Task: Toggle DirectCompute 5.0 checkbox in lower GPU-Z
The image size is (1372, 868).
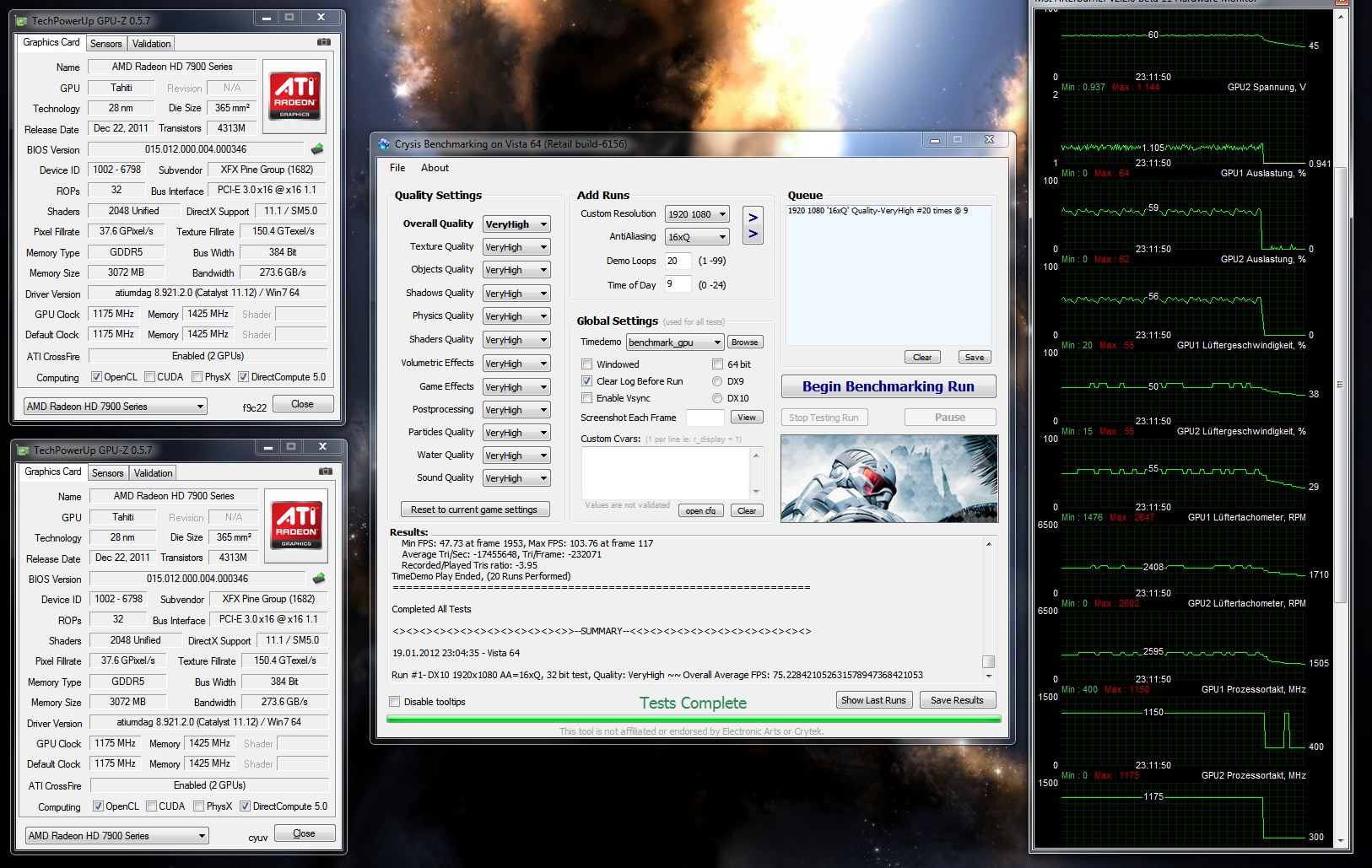Action: 245,806
